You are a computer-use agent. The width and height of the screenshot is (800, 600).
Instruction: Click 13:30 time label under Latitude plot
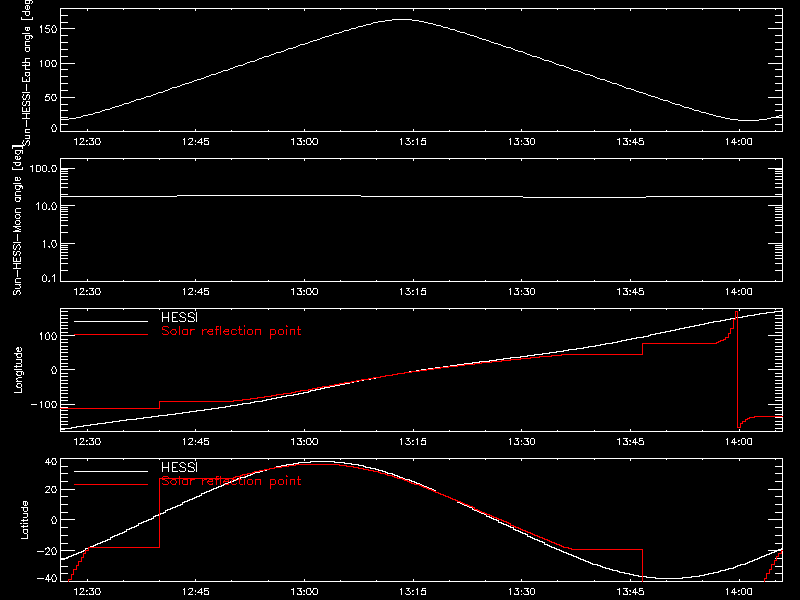tap(521, 592)
